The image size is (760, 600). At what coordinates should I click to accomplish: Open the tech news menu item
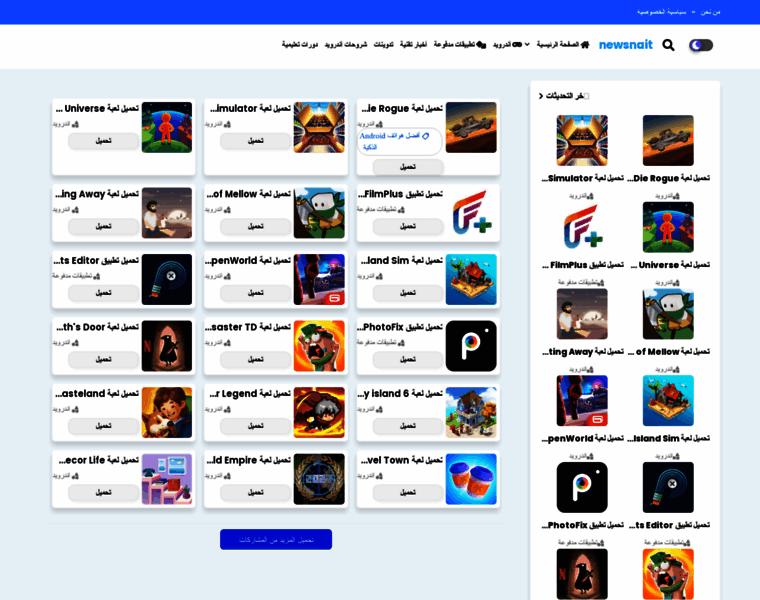pyautogui.click(x=413, y=45)
